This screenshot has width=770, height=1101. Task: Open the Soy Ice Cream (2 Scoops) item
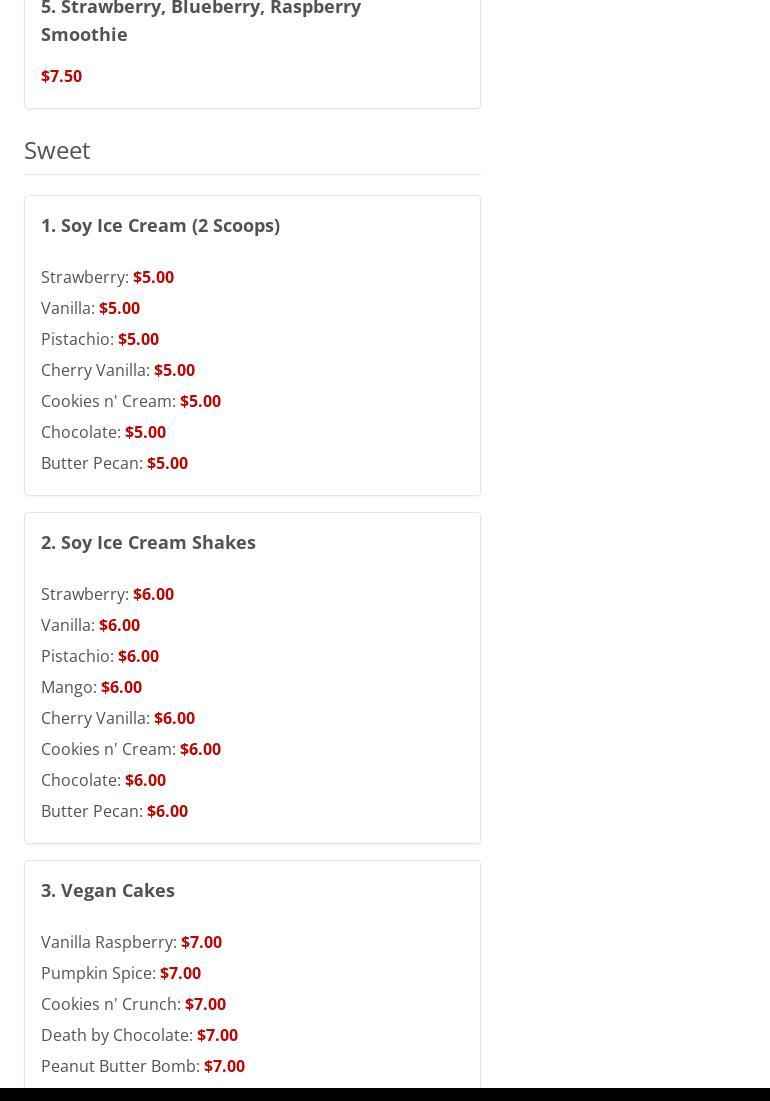[x=160, y=225]
